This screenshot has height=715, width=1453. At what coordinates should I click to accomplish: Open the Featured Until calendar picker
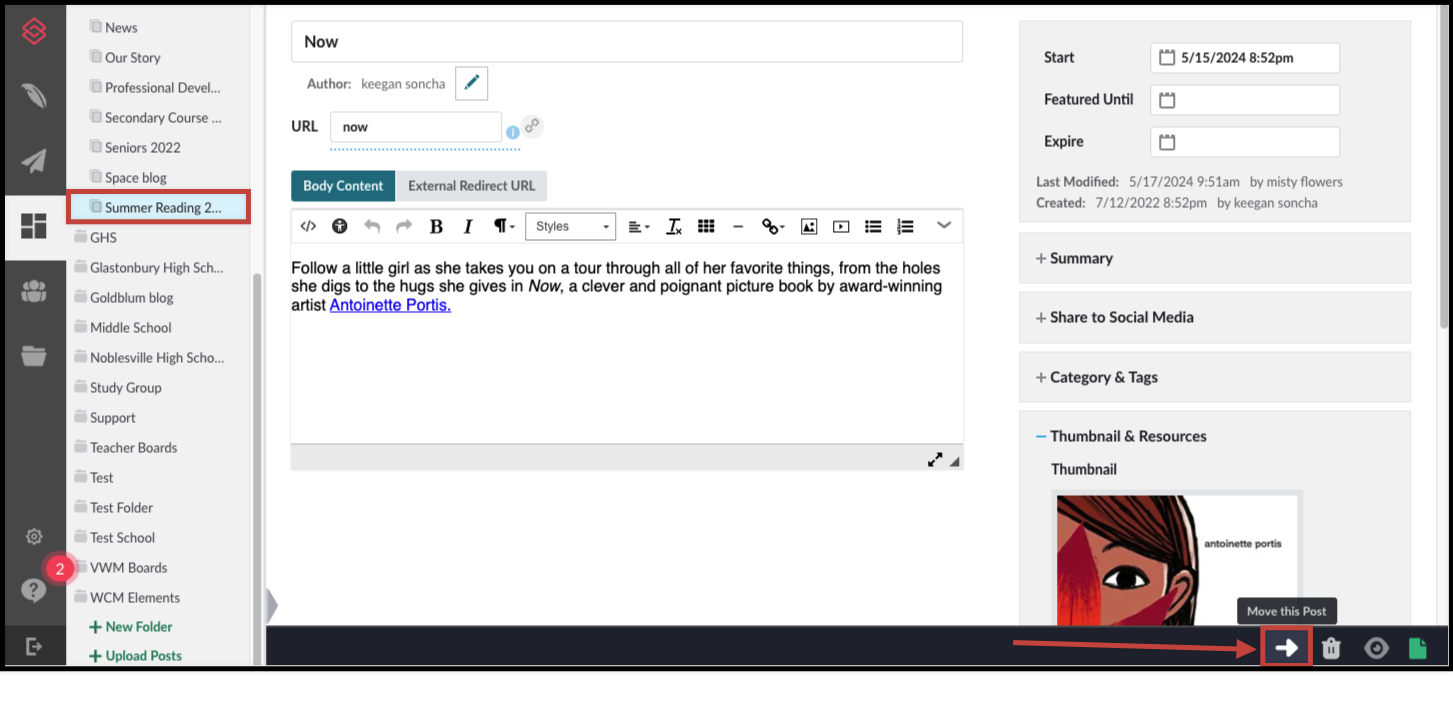(x=1167, y=100)
